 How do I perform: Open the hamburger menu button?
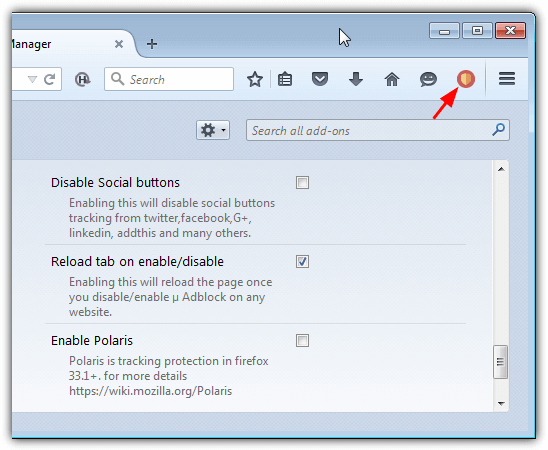[507, 79]
